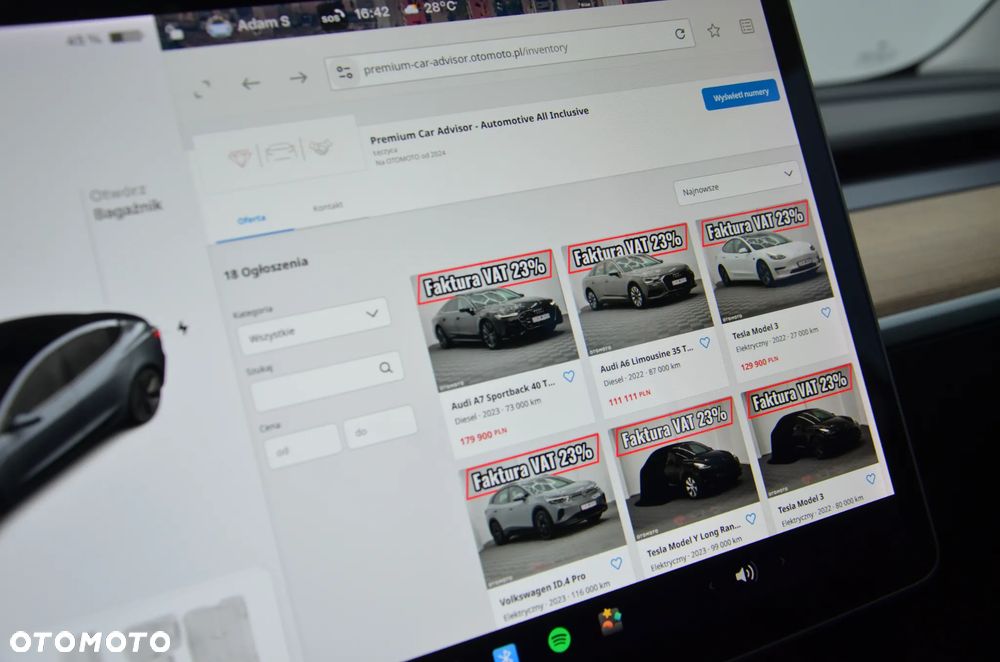Open Audi A6 Limousine 35 T... title

[646, 359]
